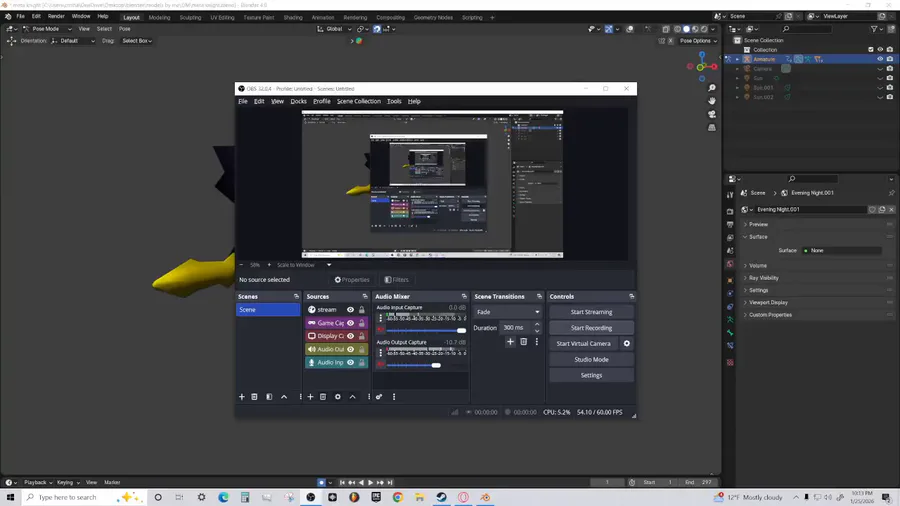The width and height of the screenshot is (900, 506).
Task: Switch to Blender Shading workspace tab
Action: [x=293, y=18]
